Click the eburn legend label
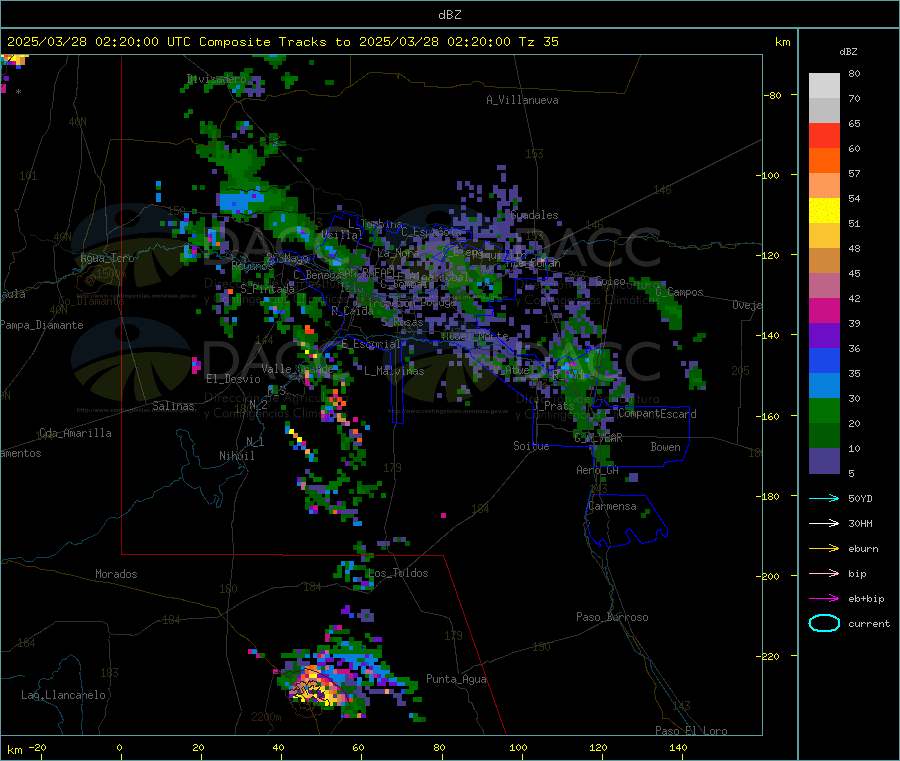This screenshot has height=761, width=900. (863, 549)
